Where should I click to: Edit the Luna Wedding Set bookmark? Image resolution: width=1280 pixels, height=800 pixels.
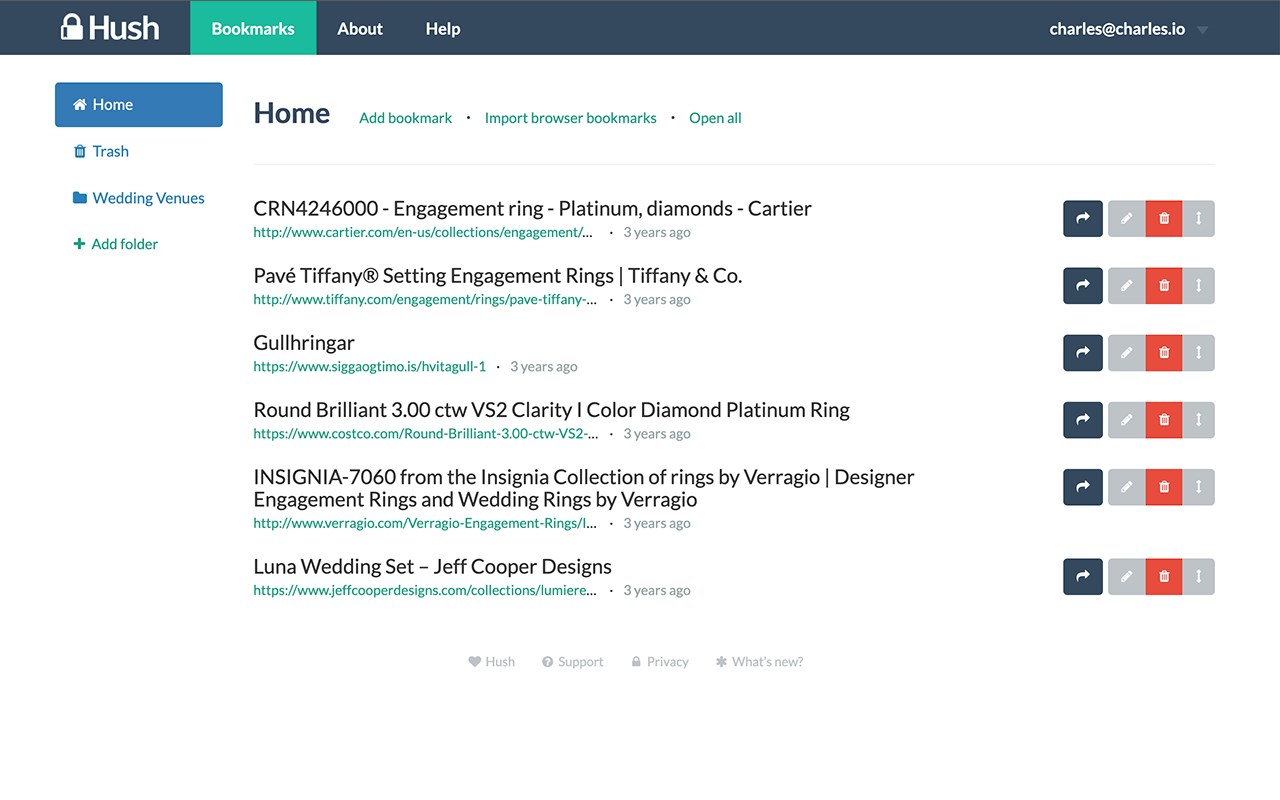pos(1127,576)
